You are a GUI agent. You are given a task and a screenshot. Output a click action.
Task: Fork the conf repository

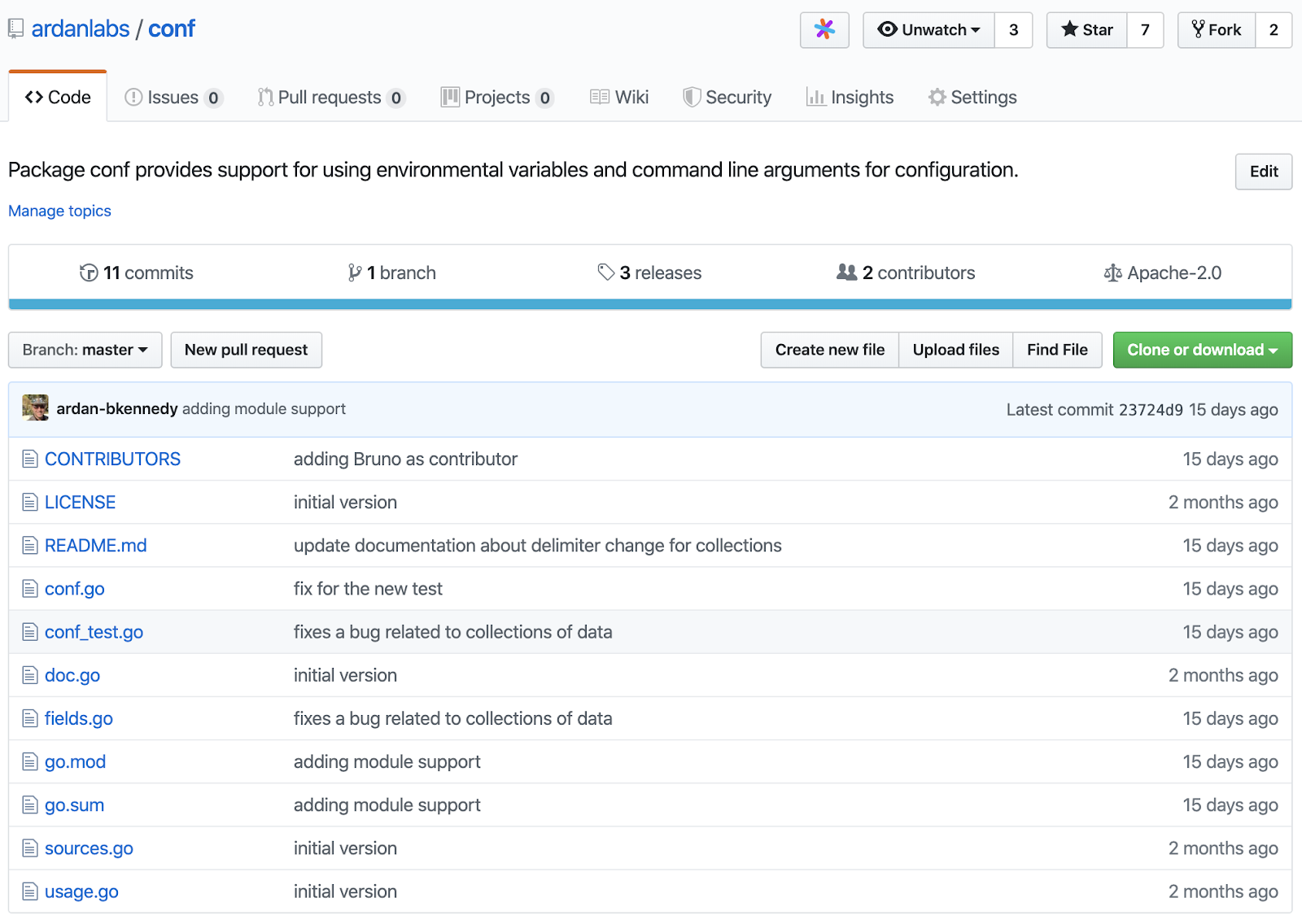coord(1217,30)
